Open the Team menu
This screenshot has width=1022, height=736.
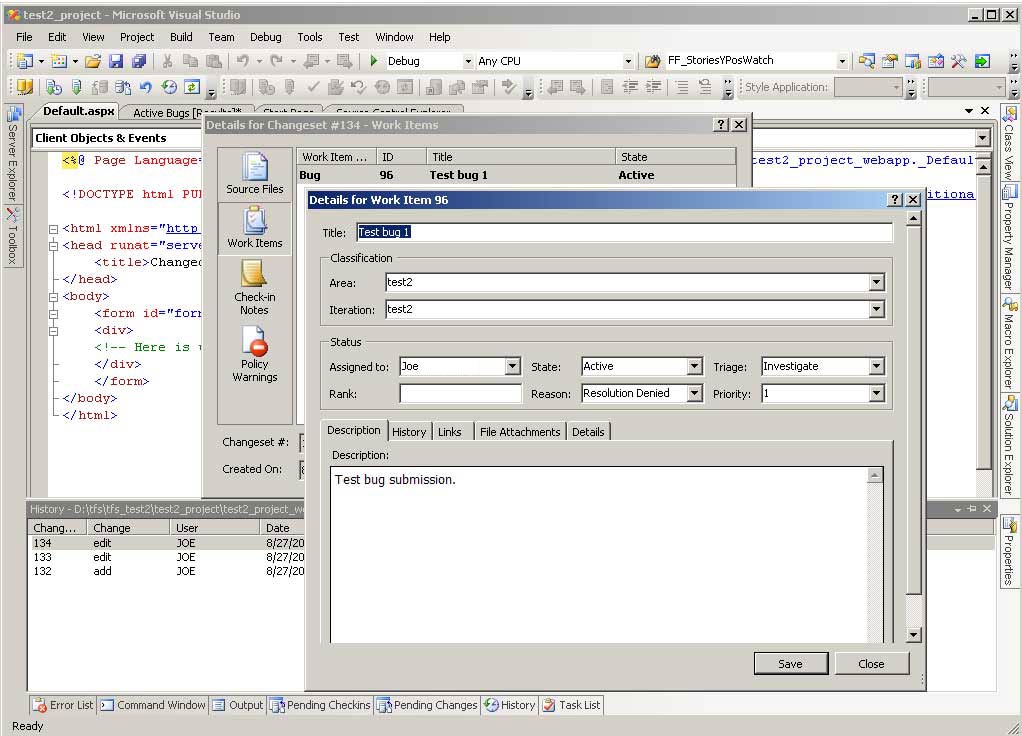pos(221,37)
